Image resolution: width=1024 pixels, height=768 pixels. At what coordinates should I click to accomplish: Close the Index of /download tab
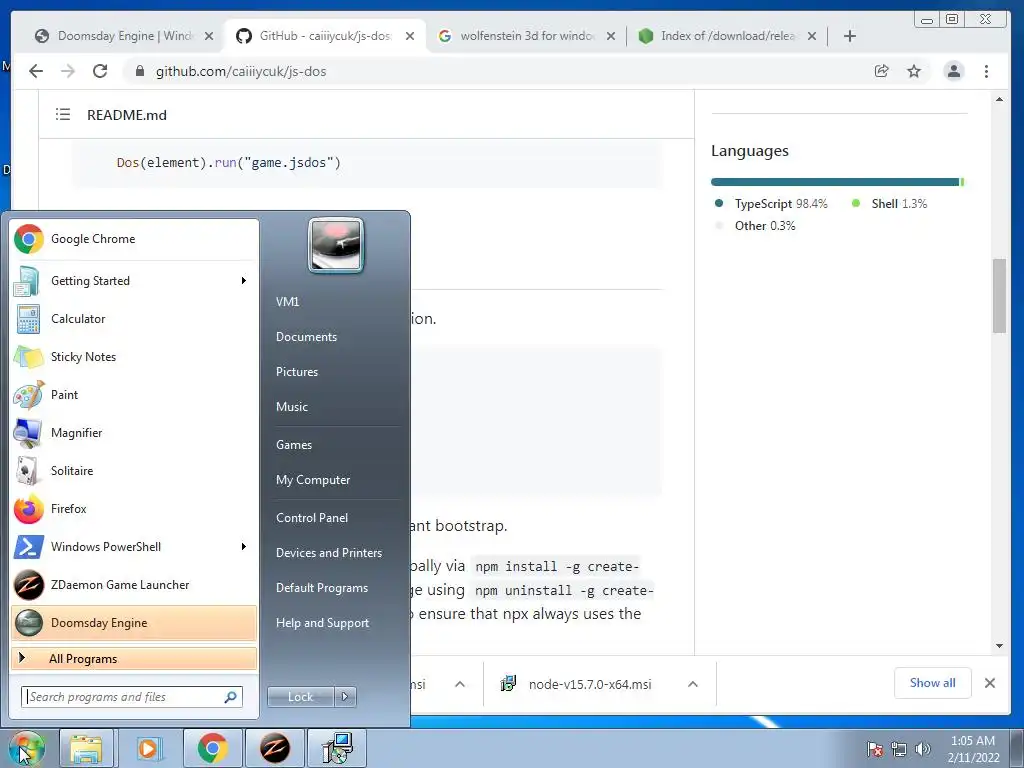(x=812, y=36)
